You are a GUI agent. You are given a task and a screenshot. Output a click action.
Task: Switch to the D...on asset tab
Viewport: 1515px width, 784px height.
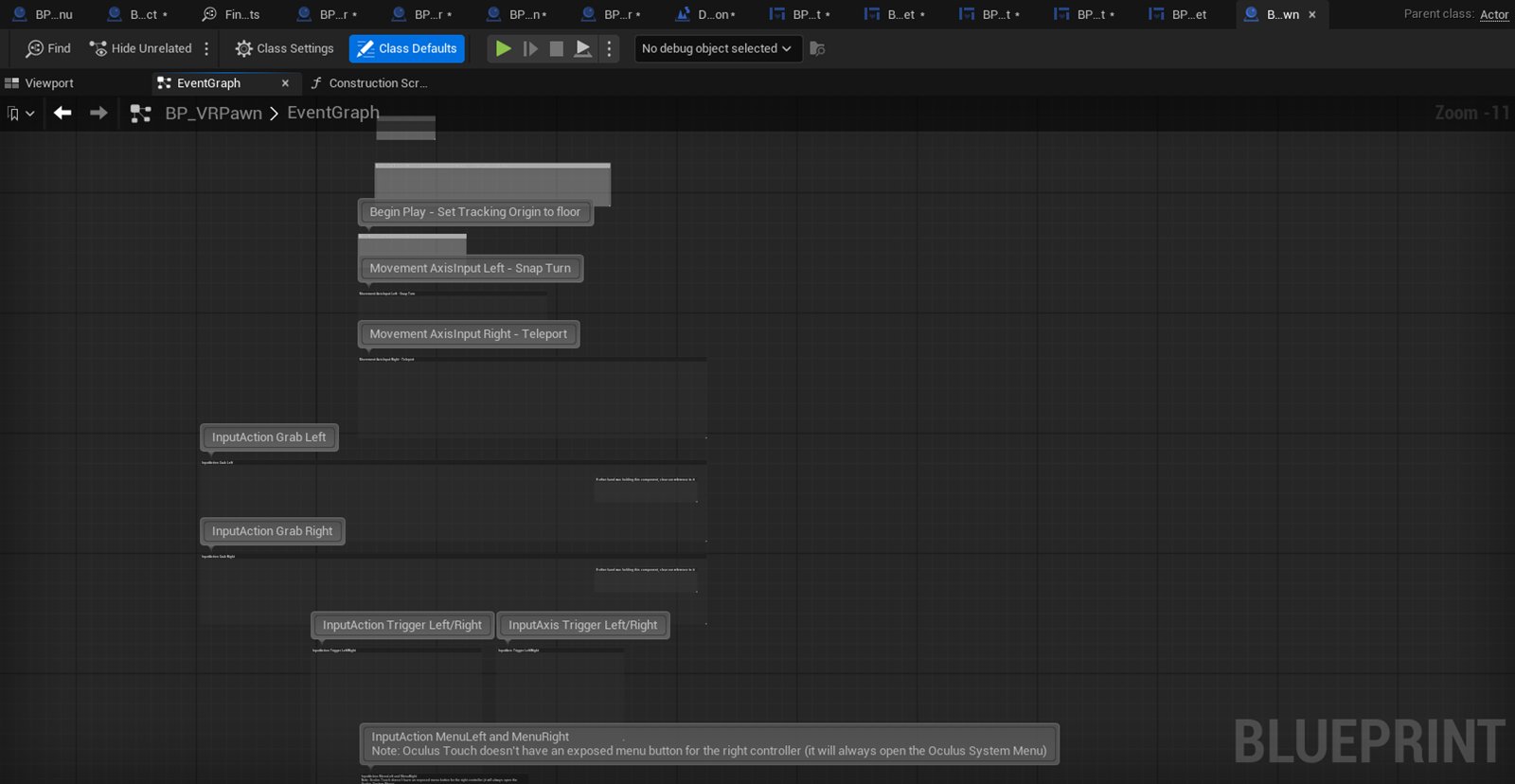click(706, 14)
